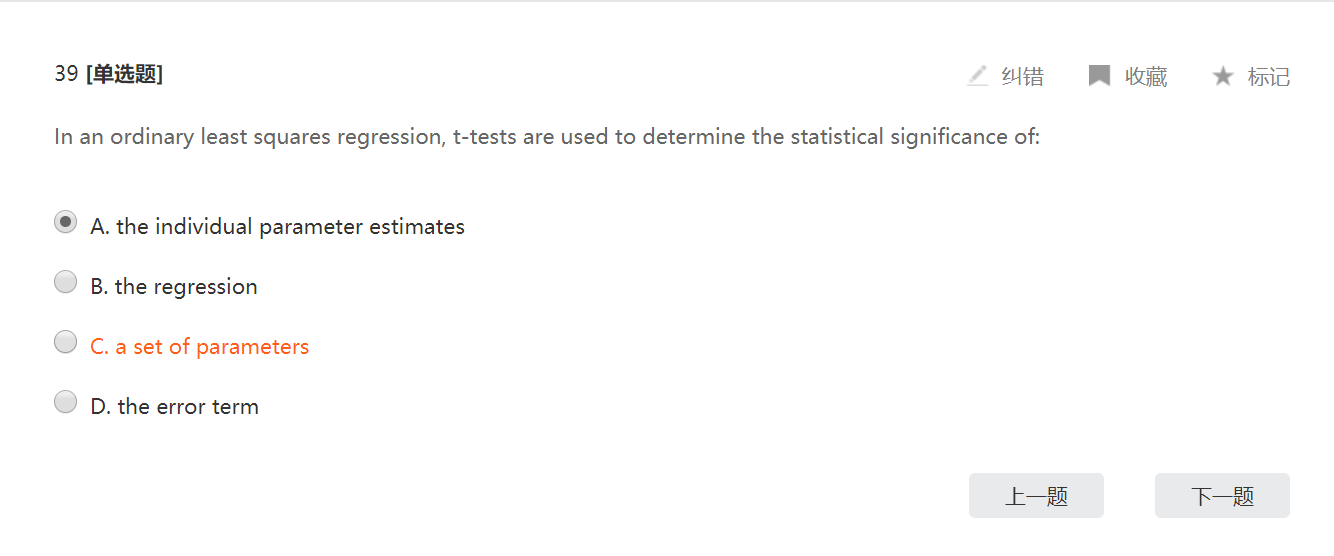1334x556 pixels.
Task: Click the 收藏 text label
Action: tap(1146, 77)
